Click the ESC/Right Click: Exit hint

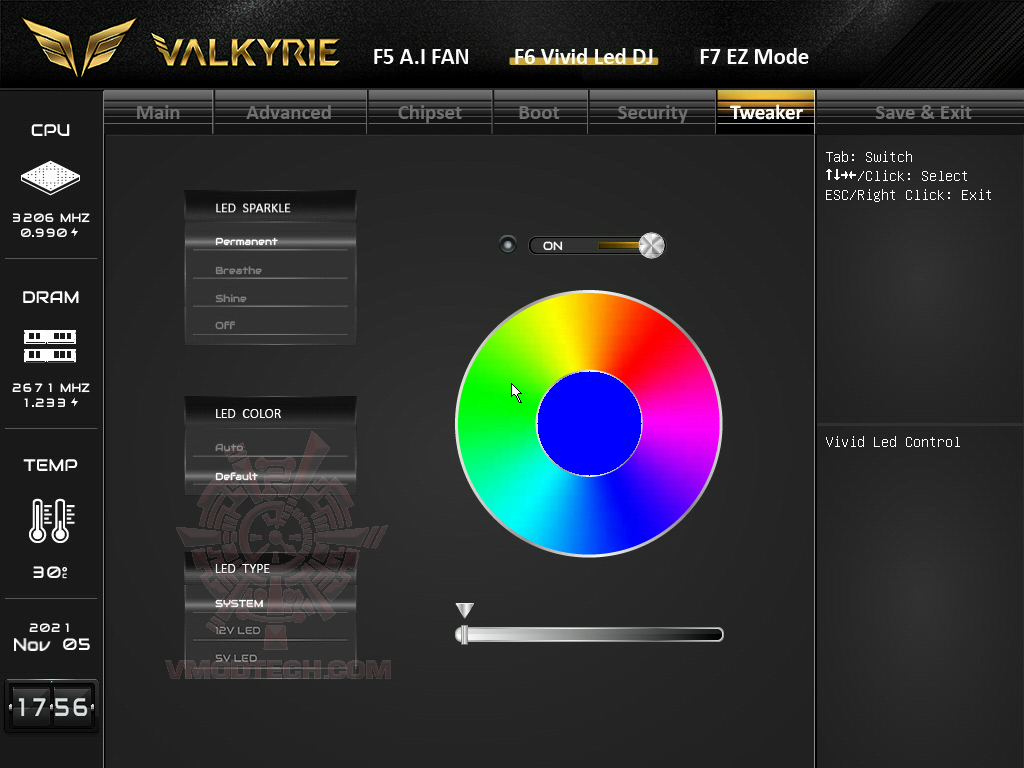tap(908, 195)
